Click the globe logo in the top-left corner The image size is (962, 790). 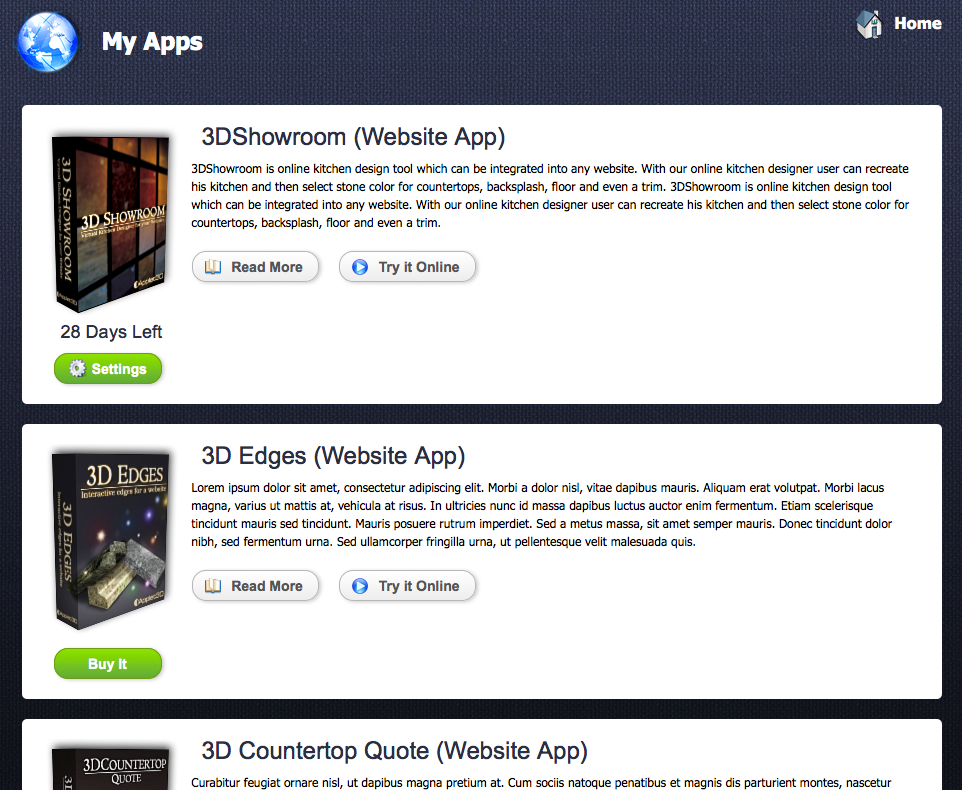point(46,41)
